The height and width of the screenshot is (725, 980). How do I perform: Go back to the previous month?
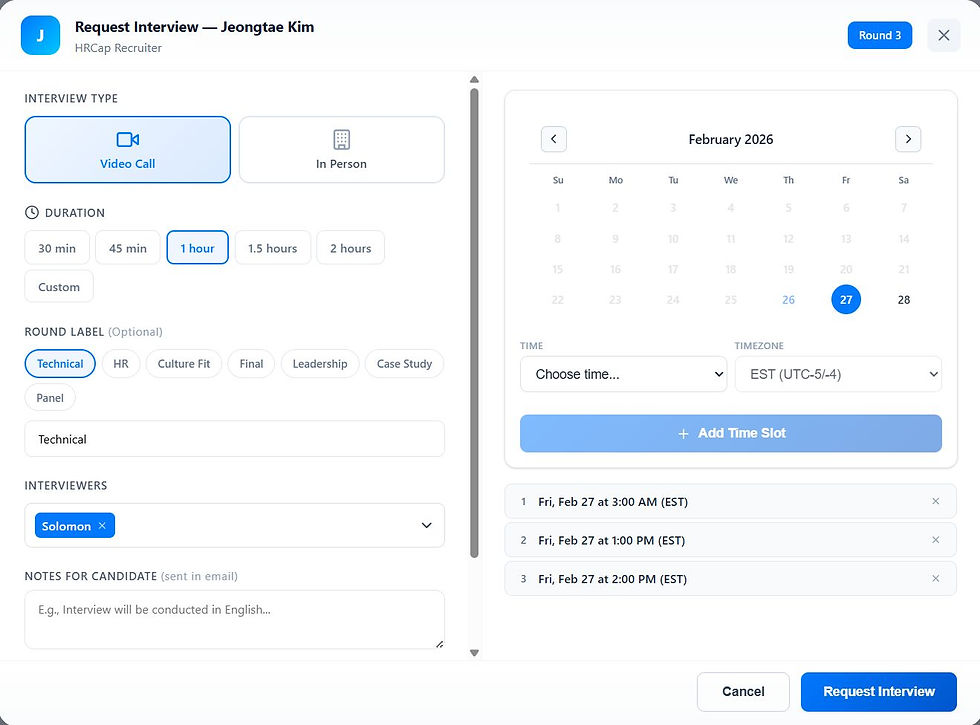554,139
